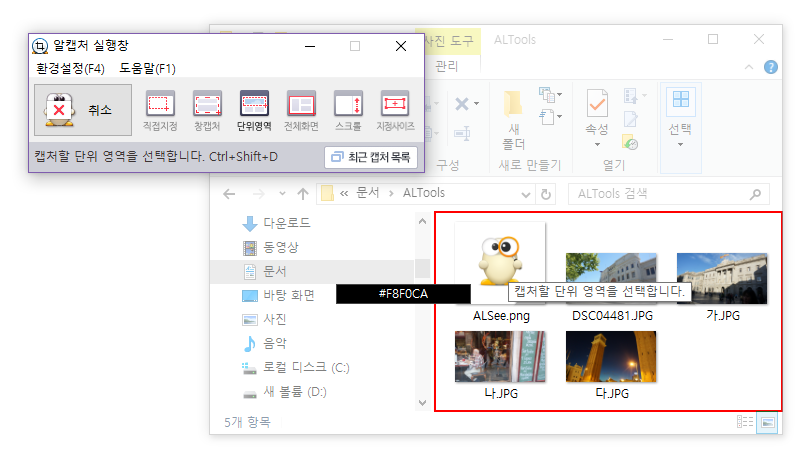Select the 직접지정 capture mode icon

(160, 110)
